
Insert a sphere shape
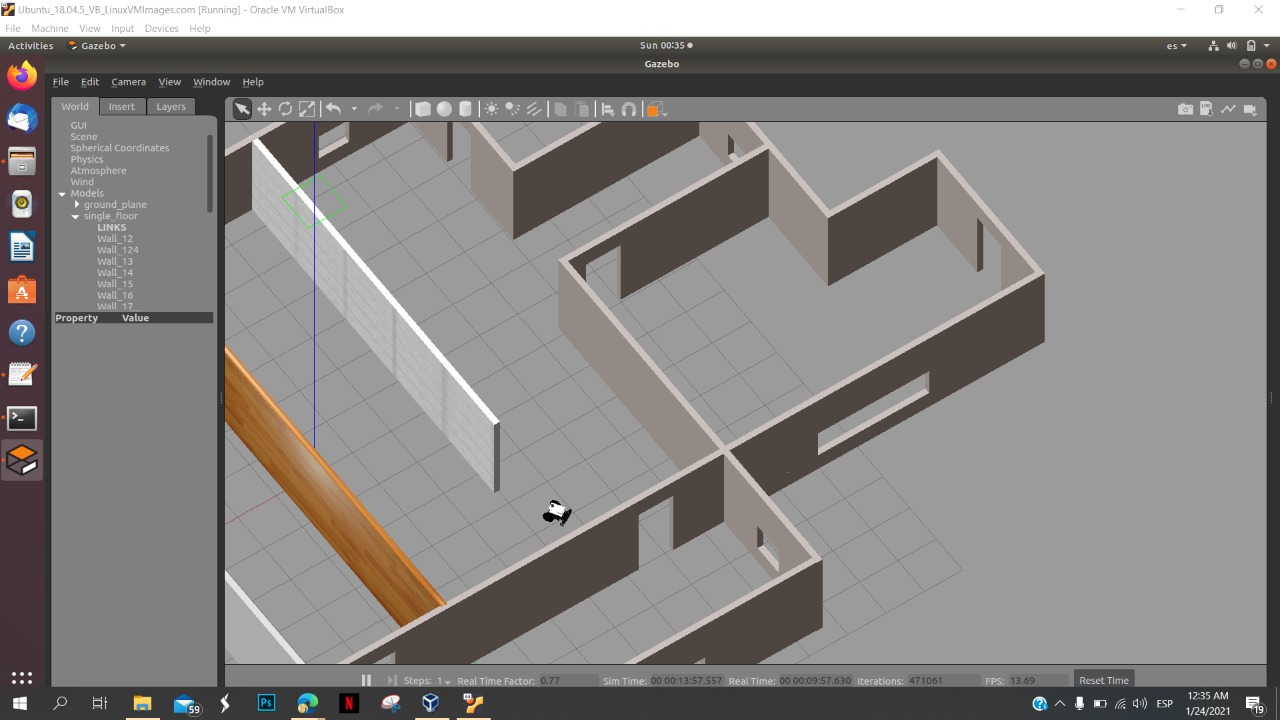(x=444, y=109)
